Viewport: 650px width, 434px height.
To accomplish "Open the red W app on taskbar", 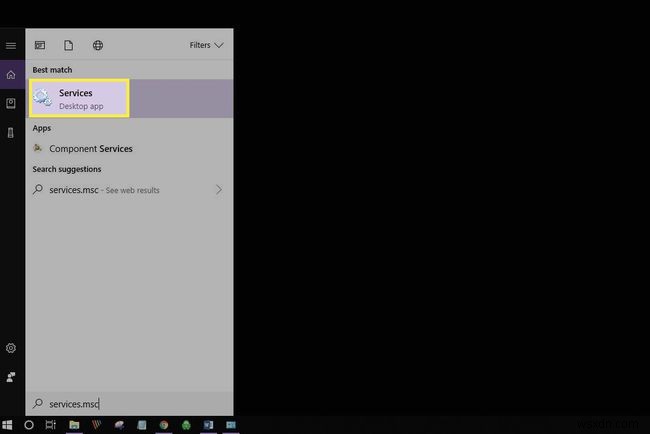I will click(x=97, y=425).
